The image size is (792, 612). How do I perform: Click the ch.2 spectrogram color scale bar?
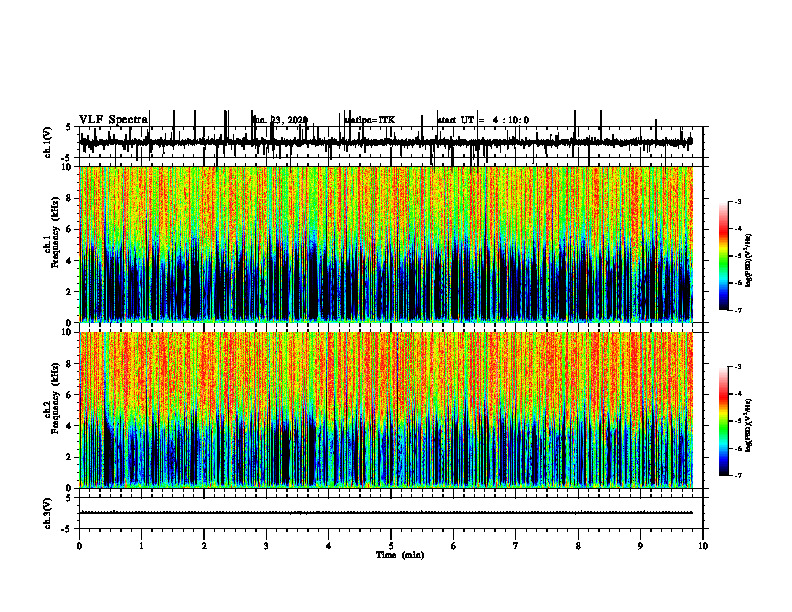point(724,421)
